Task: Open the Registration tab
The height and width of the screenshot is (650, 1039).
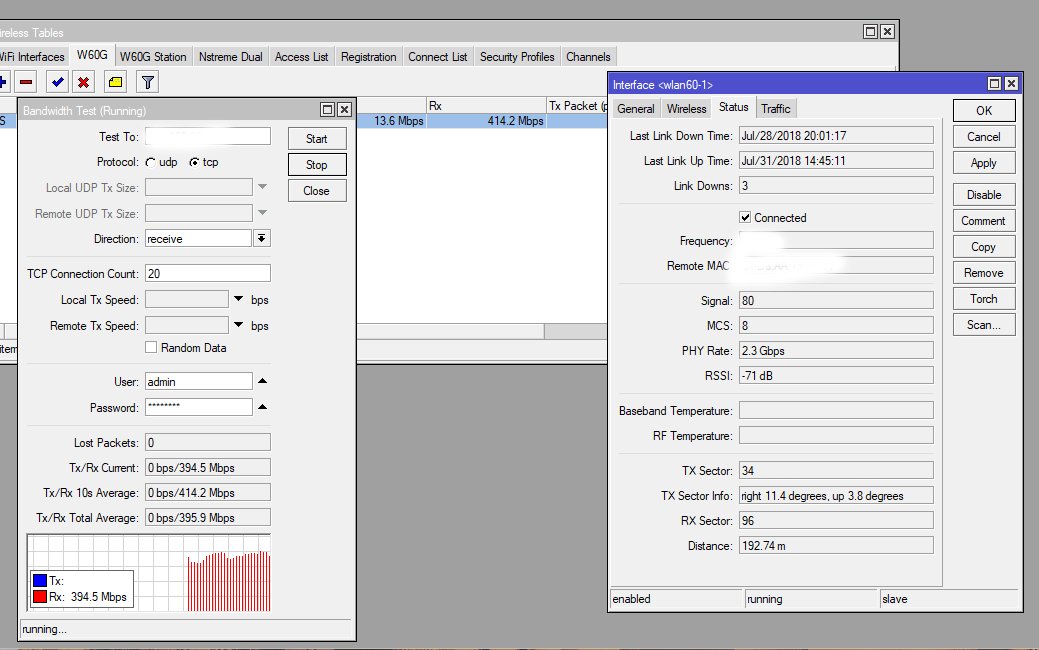Action: coord(368,57)
